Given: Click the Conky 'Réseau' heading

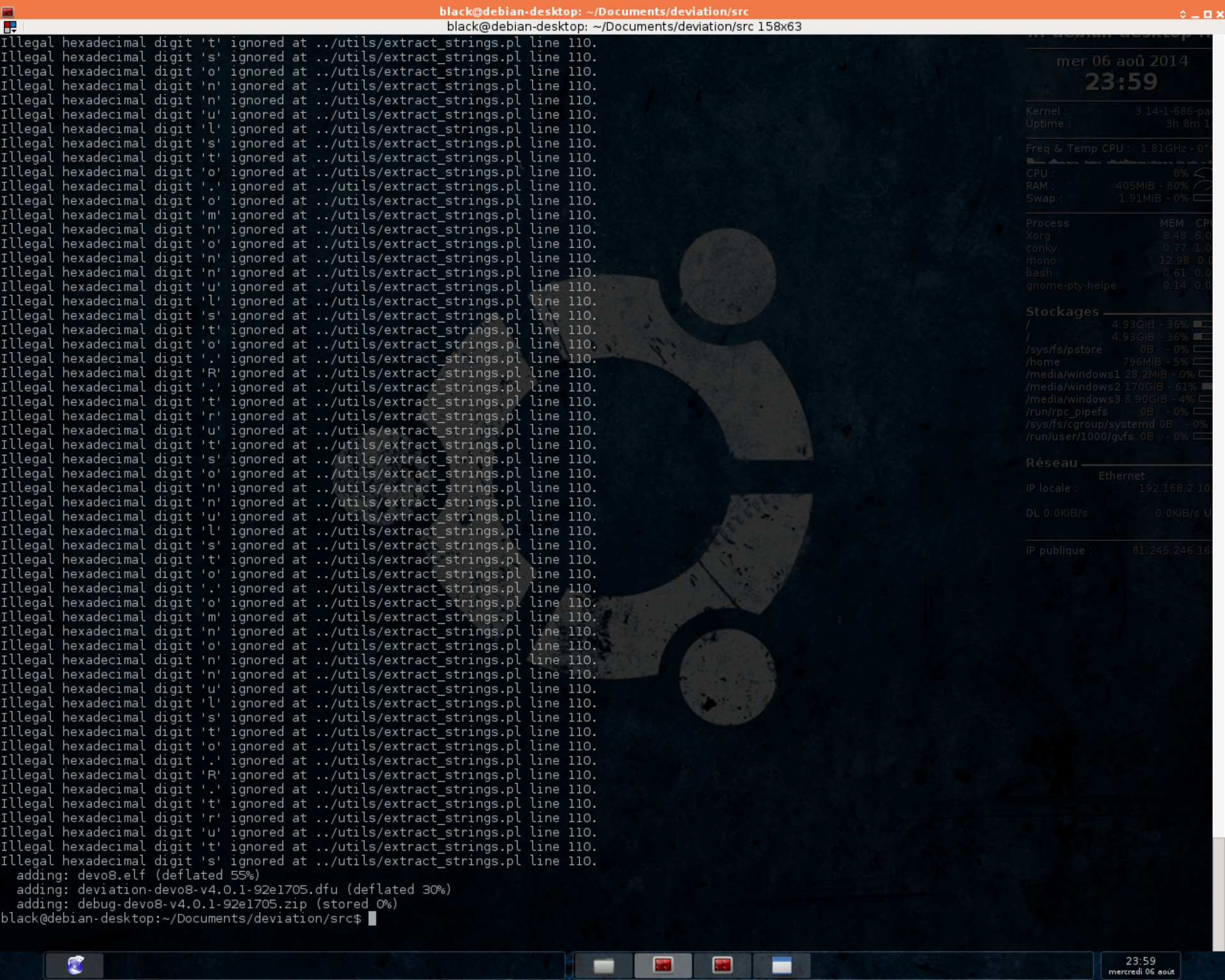Looking at the screenshot, I should coord(1051,463).
